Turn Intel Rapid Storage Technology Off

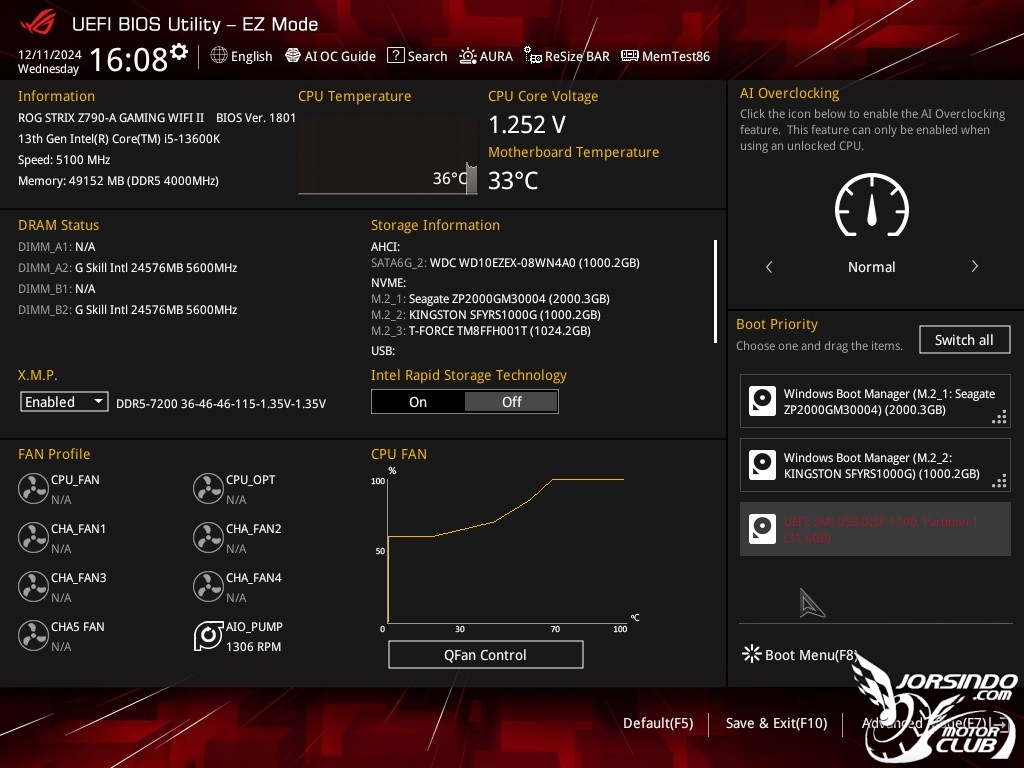(x=511, y=402)
